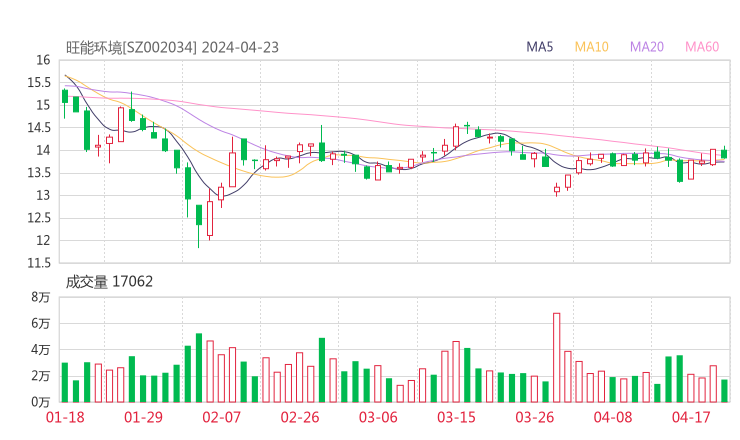This screenshot has height=440, width=740.
Task: Click the 2万 volume axis label
Action: click(41, 376)
